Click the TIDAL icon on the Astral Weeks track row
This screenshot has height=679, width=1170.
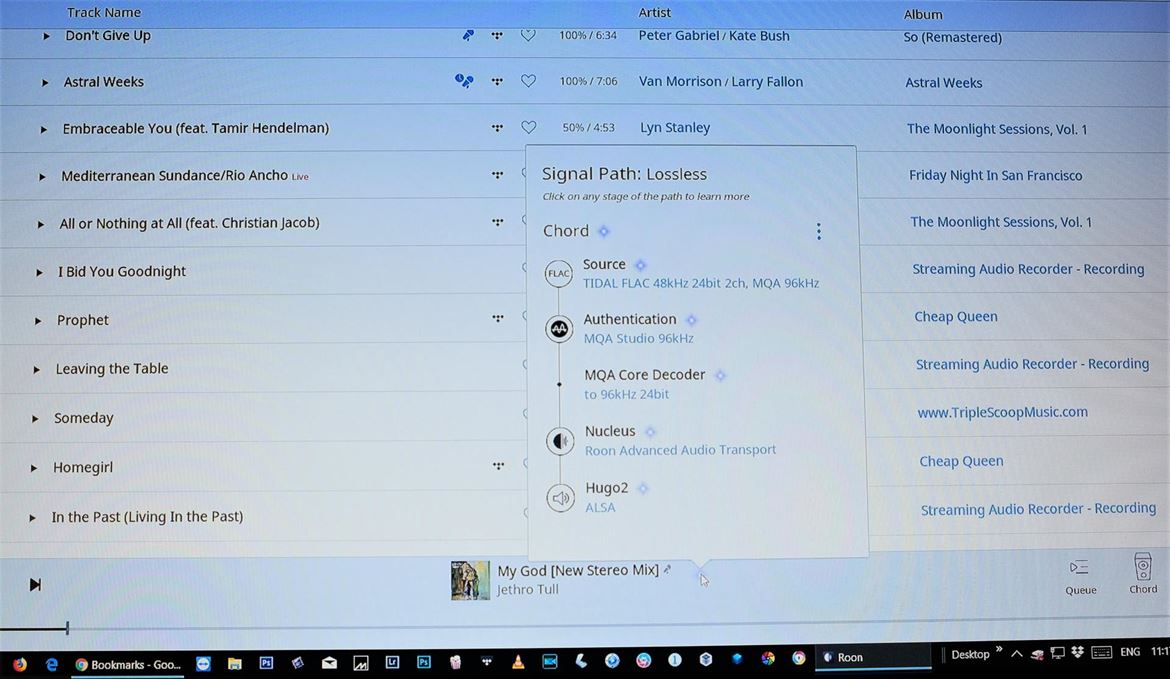point(497,81)
